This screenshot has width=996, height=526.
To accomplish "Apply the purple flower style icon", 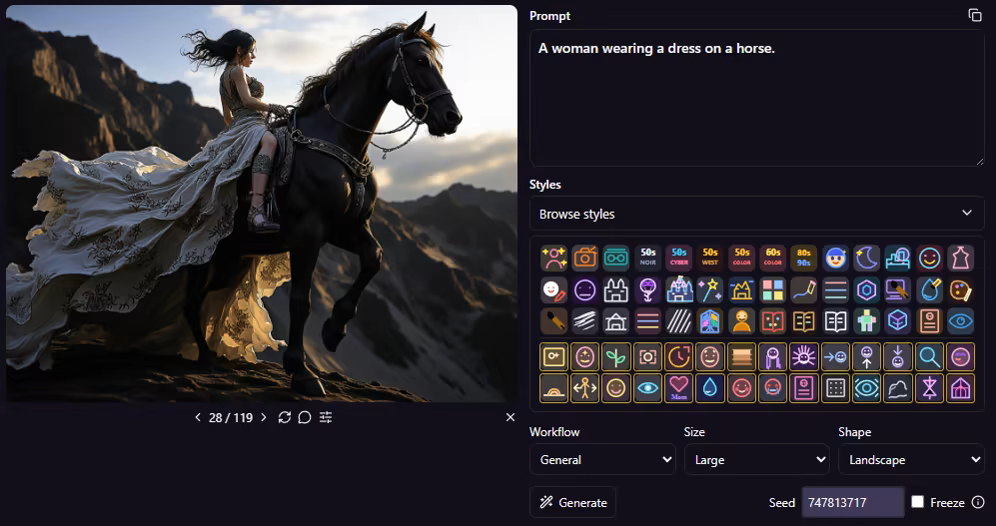I will [648, 290].
